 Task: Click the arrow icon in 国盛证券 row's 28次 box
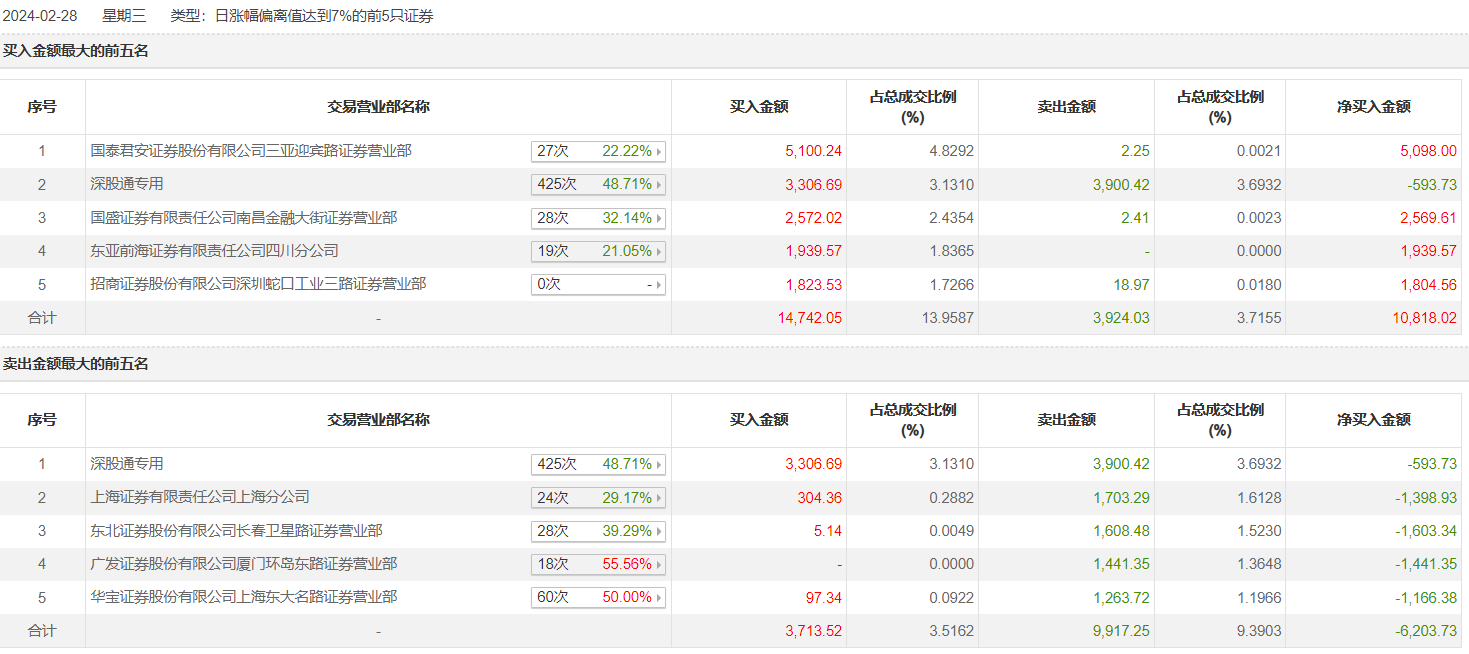coord(659,218)
